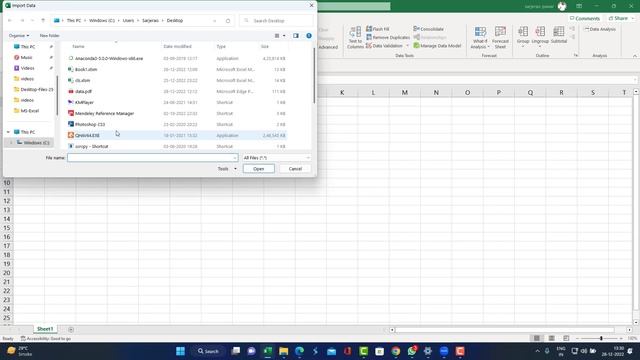Screen dimensions: 640x360
Task: Refresh the Desktop folder listing
Action: pos(228,20)
